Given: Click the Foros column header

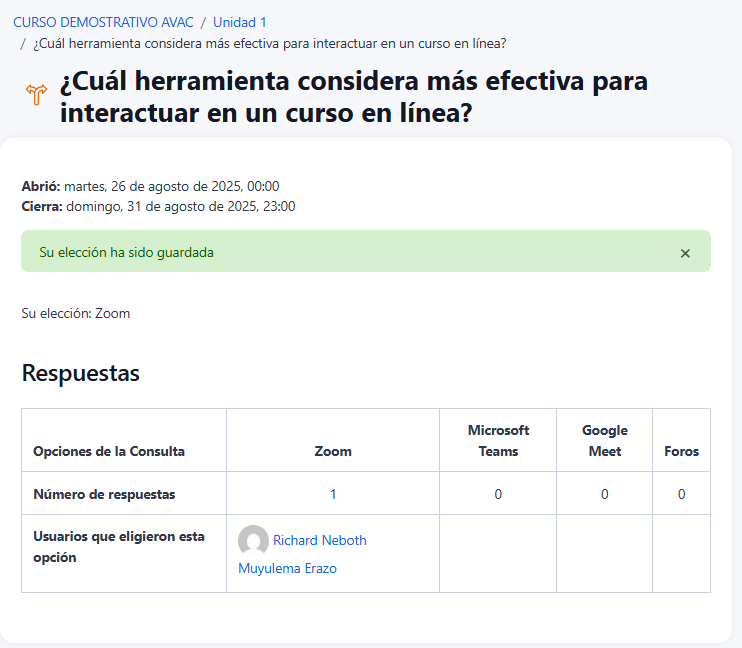Looking at the screenshot, I should [x=681, y=451].
